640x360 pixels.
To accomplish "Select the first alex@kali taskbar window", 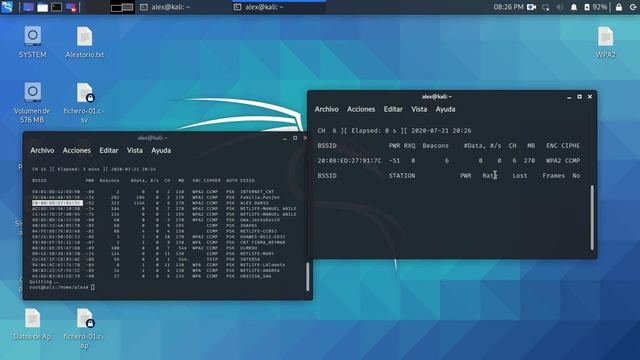I will click(x=165, y=7).
